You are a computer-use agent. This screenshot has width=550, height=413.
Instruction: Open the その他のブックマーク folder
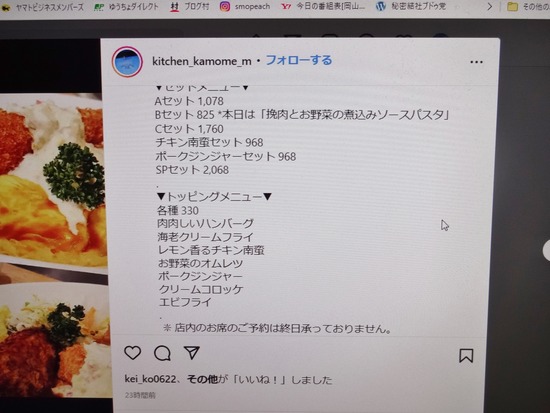pyautogui.click(x=528, y=6)
